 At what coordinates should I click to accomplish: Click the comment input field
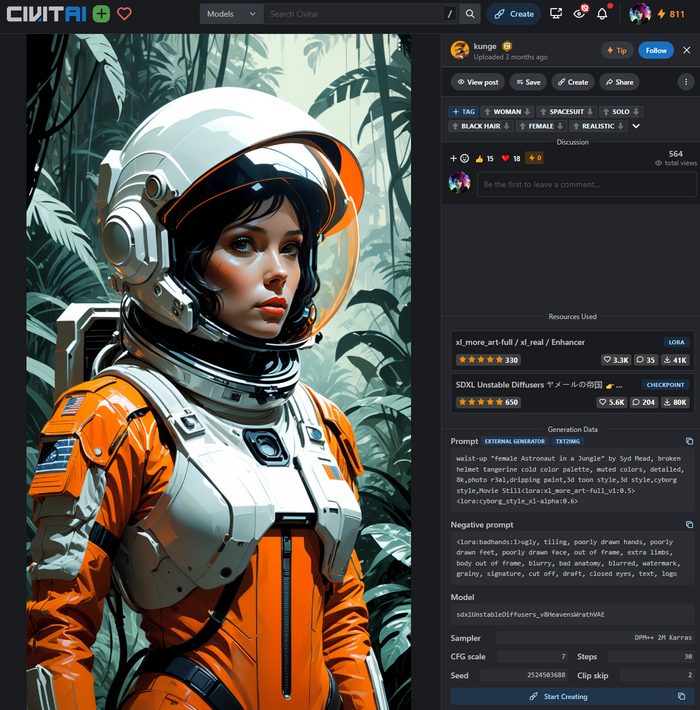586,184
